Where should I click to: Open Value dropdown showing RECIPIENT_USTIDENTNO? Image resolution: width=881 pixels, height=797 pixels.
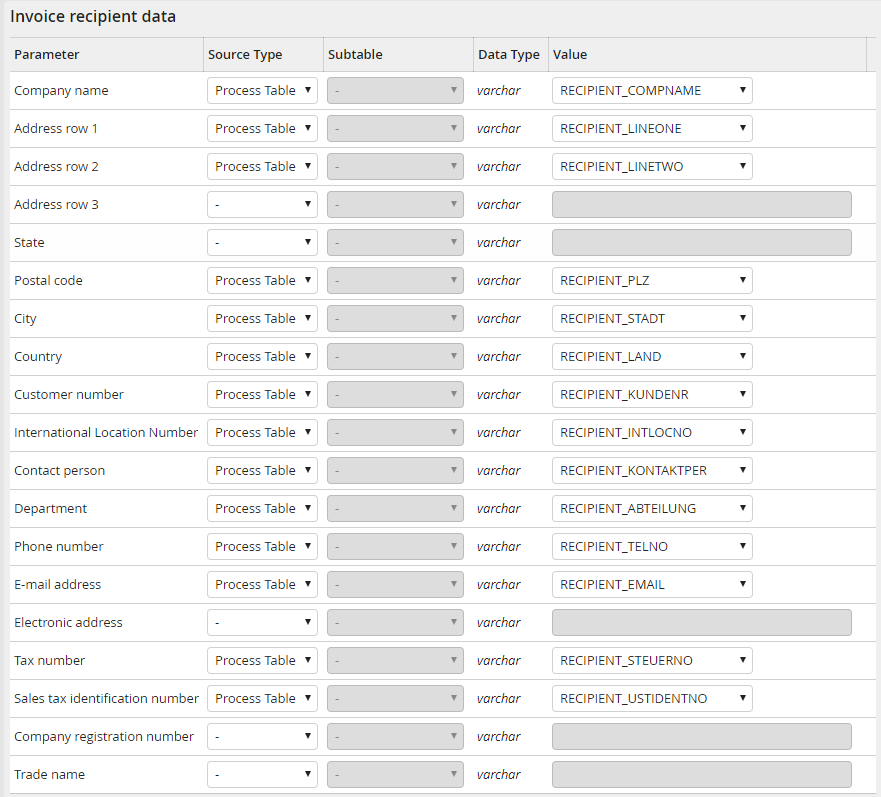[x=652, y=699]
